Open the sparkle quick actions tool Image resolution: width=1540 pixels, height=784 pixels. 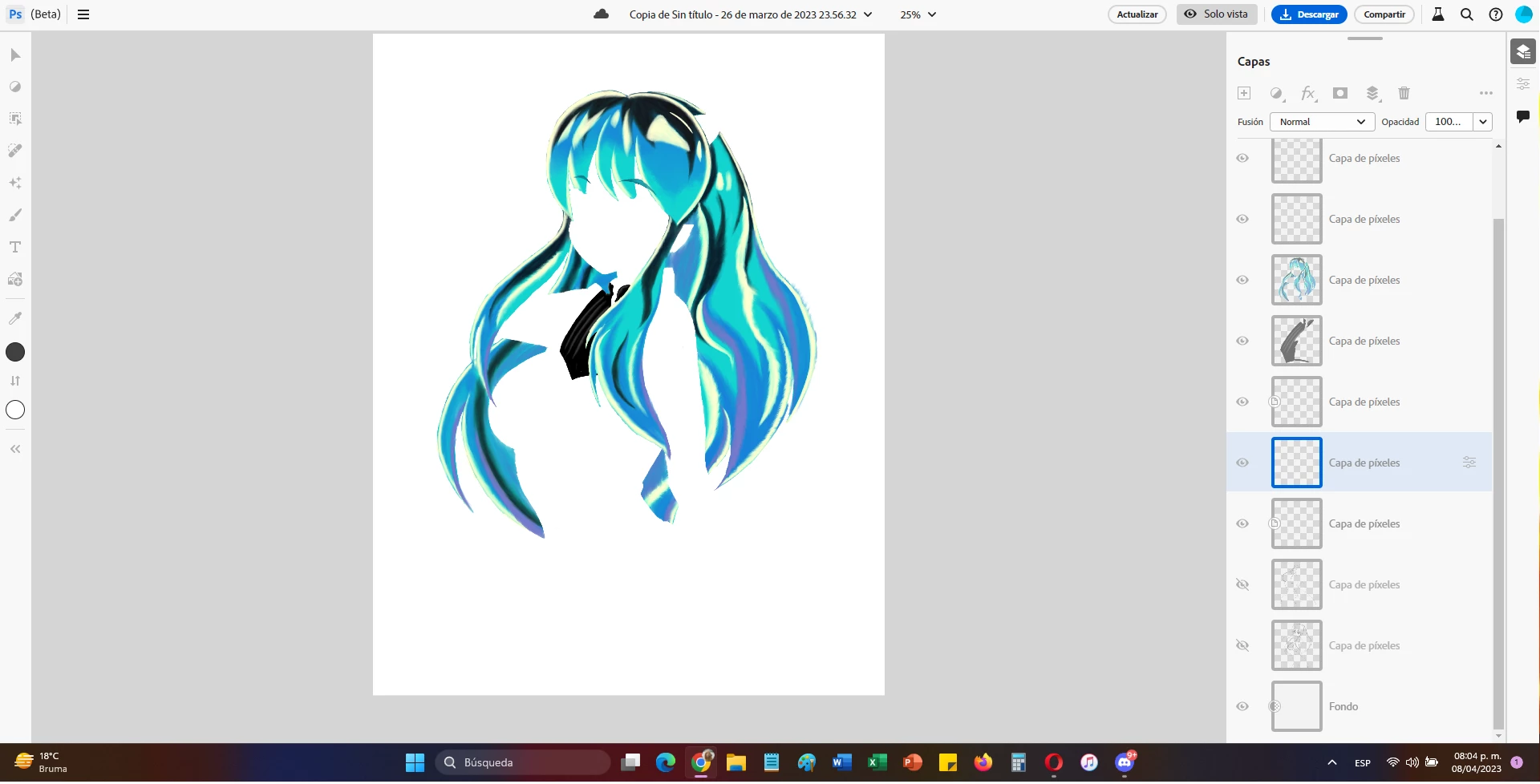click(x=15, y=183)
